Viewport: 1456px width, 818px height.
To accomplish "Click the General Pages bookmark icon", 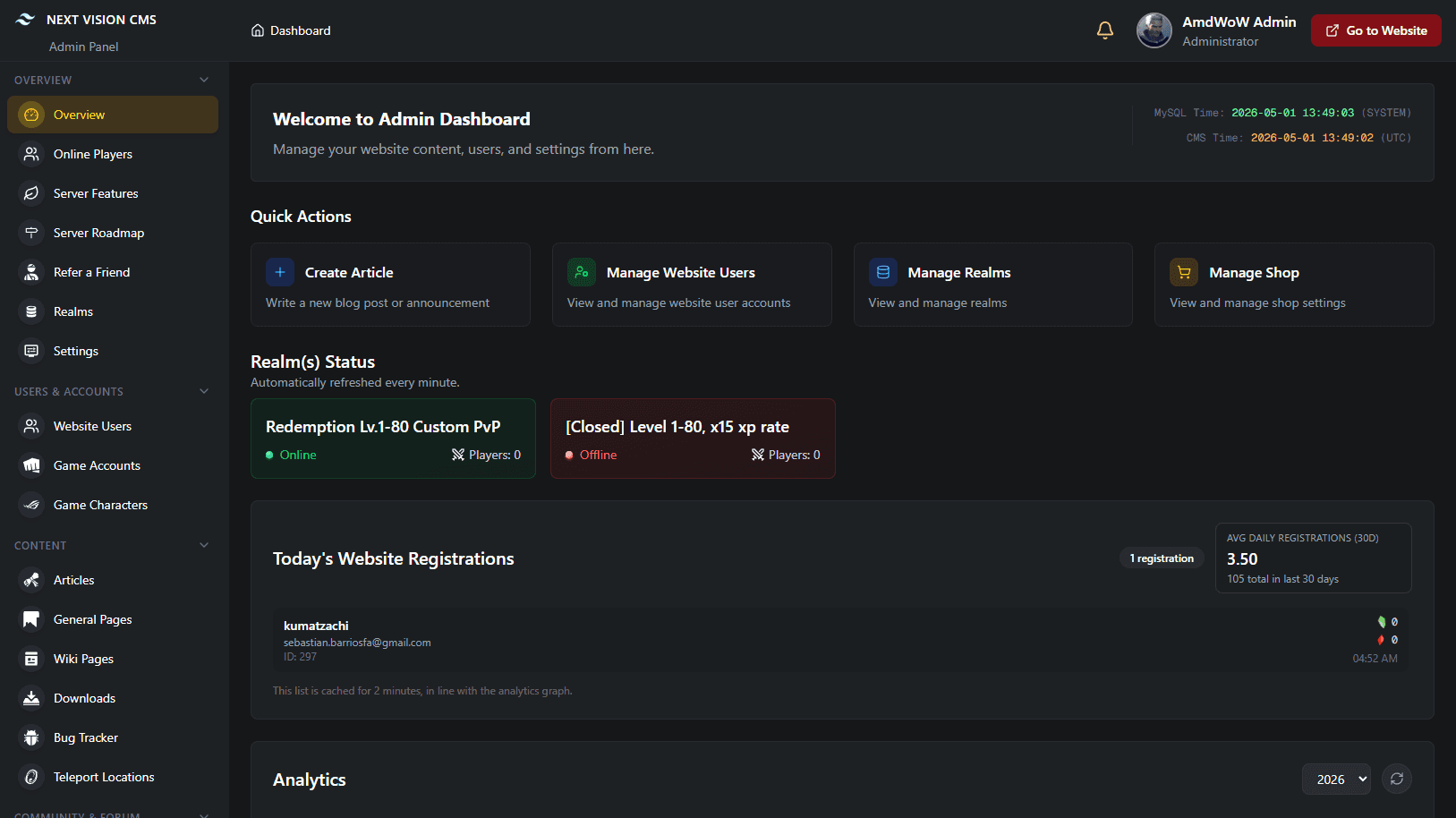I will coord(31,619).
